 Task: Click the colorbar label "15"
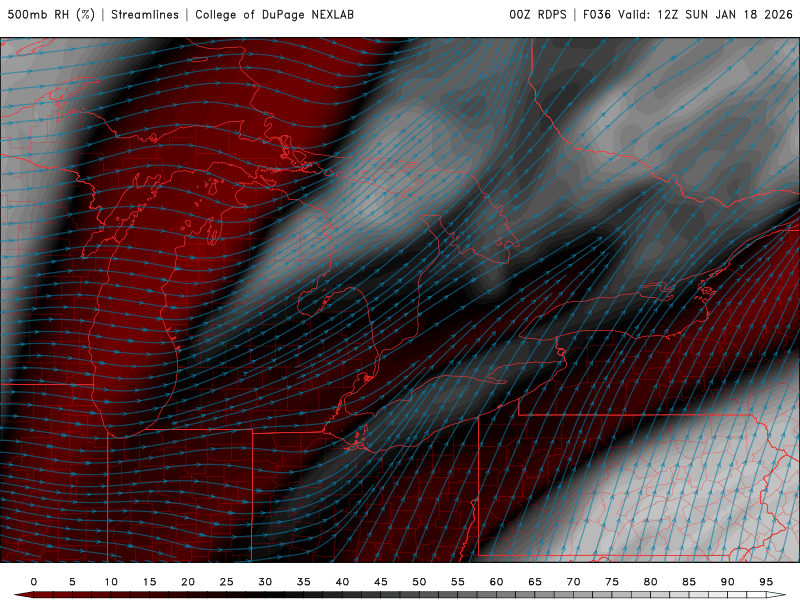(149, 582)
